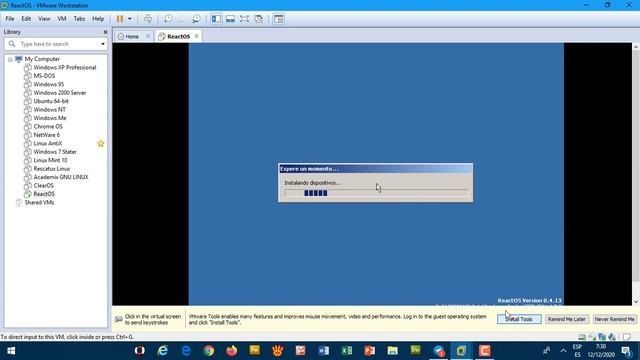Click Send Ctrl+Alt+Del toolbar icon
The width and height of the screenshot is (640, 360).
148,19
